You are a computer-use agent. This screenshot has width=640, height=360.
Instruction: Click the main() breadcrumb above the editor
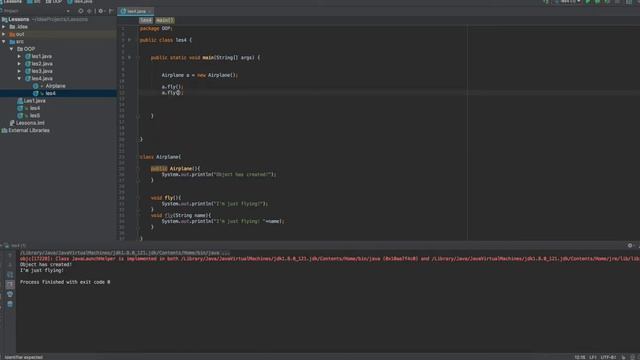(x=164, y=20)
